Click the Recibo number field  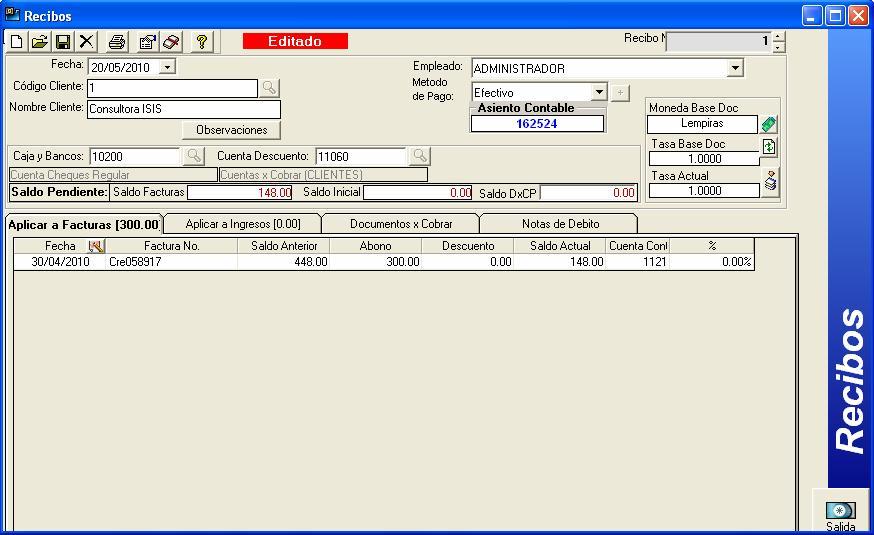tap(718, 42)
